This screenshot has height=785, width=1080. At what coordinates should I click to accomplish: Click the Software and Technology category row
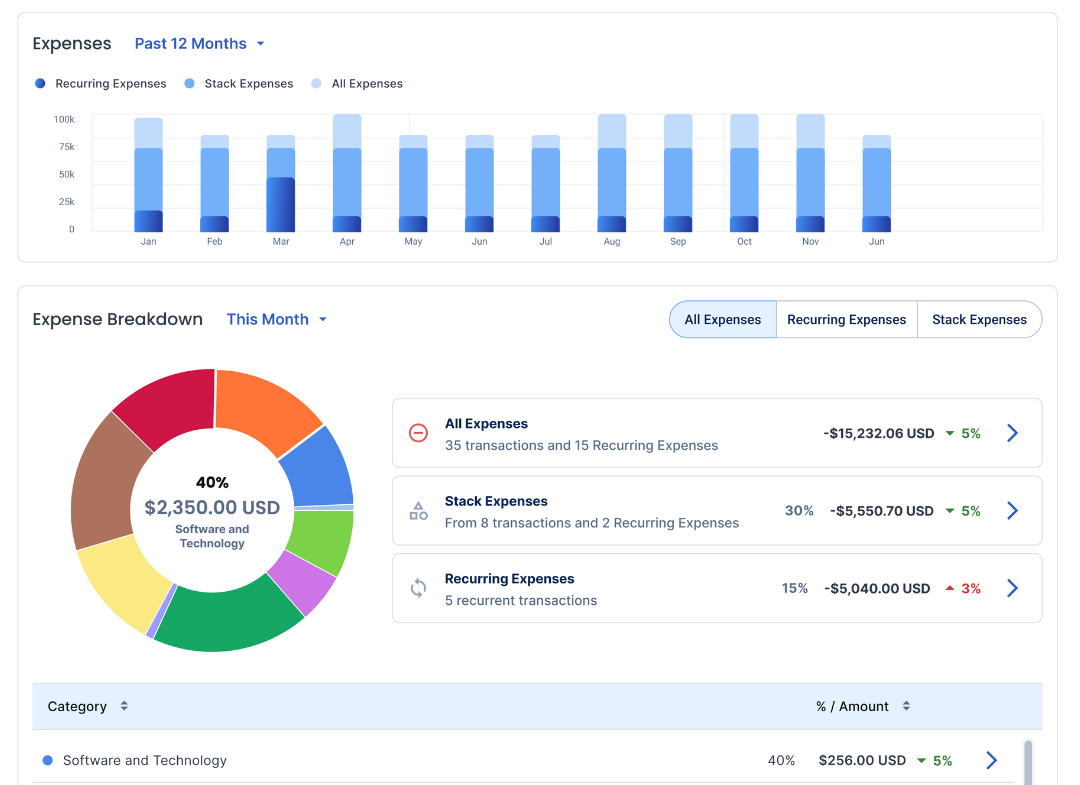tap(147, 760)
